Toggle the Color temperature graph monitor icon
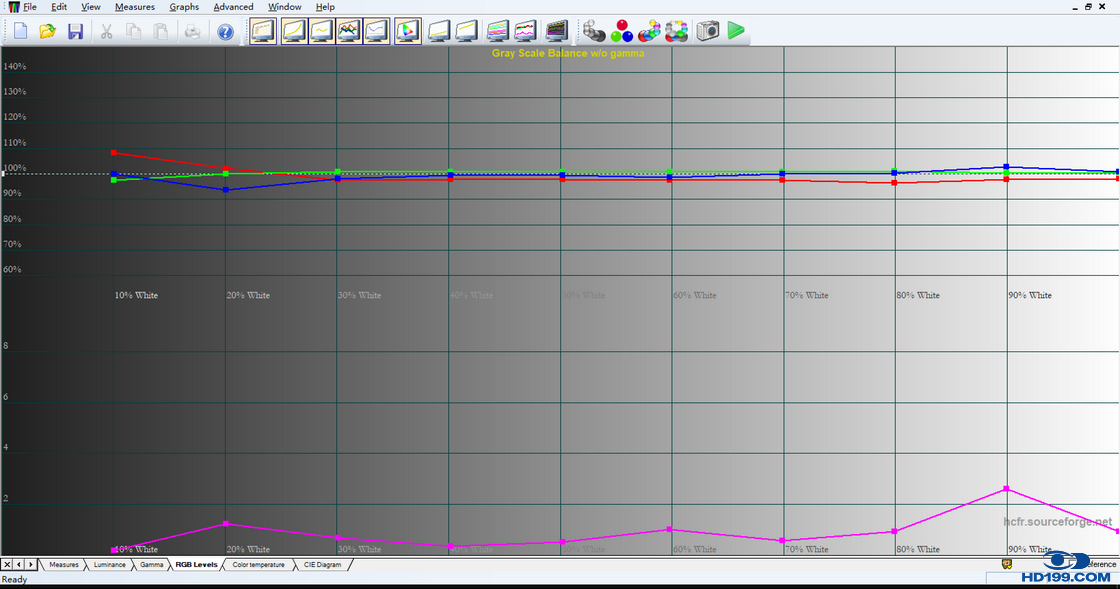This screenshot has width=1120, height=589. (376, 31)
